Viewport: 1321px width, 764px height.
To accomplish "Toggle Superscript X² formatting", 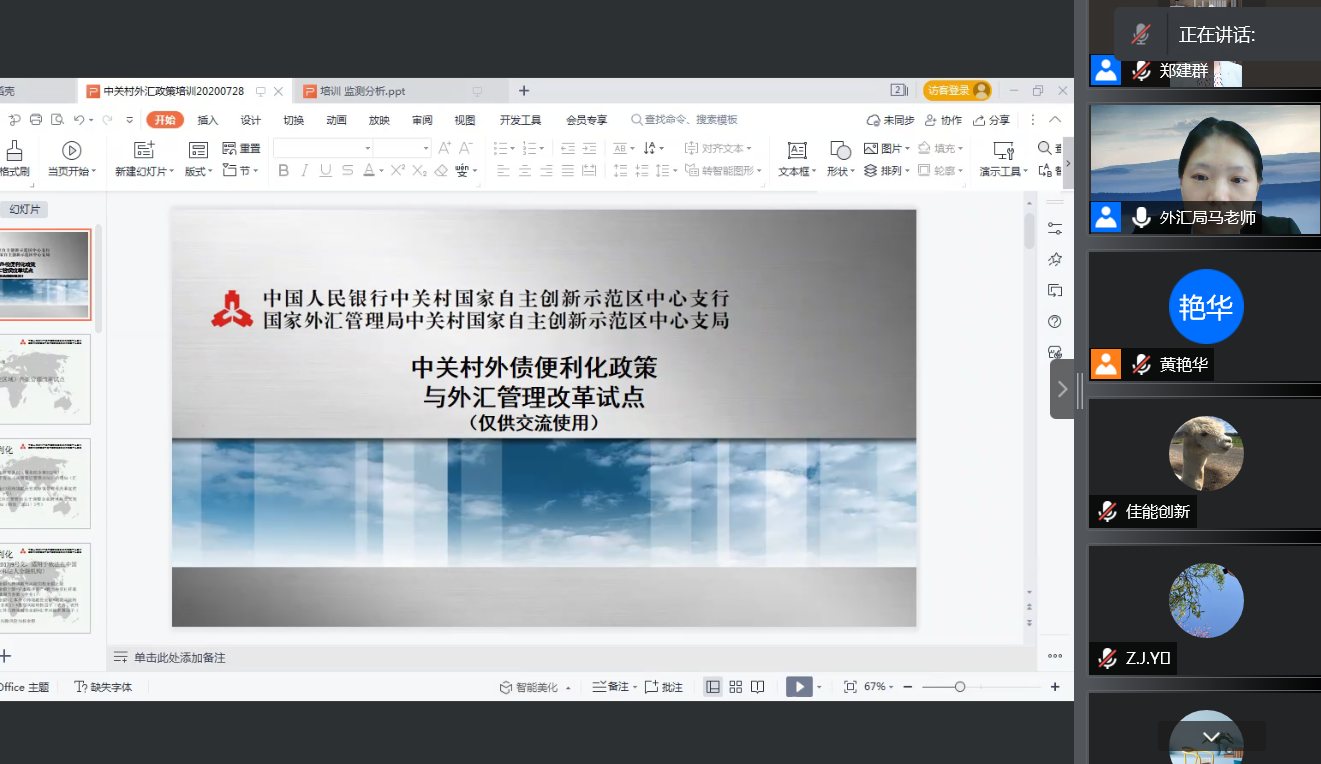I will [x=397, y=171].
